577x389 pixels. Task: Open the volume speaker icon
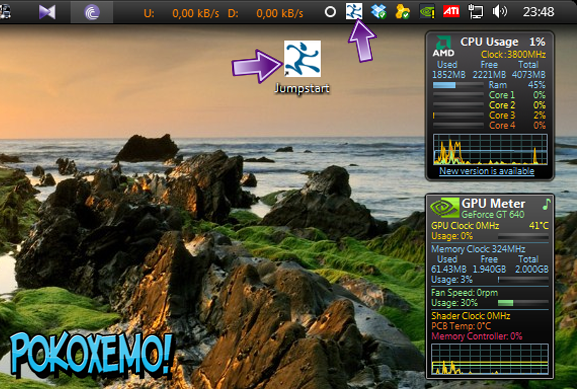(499, 12)
